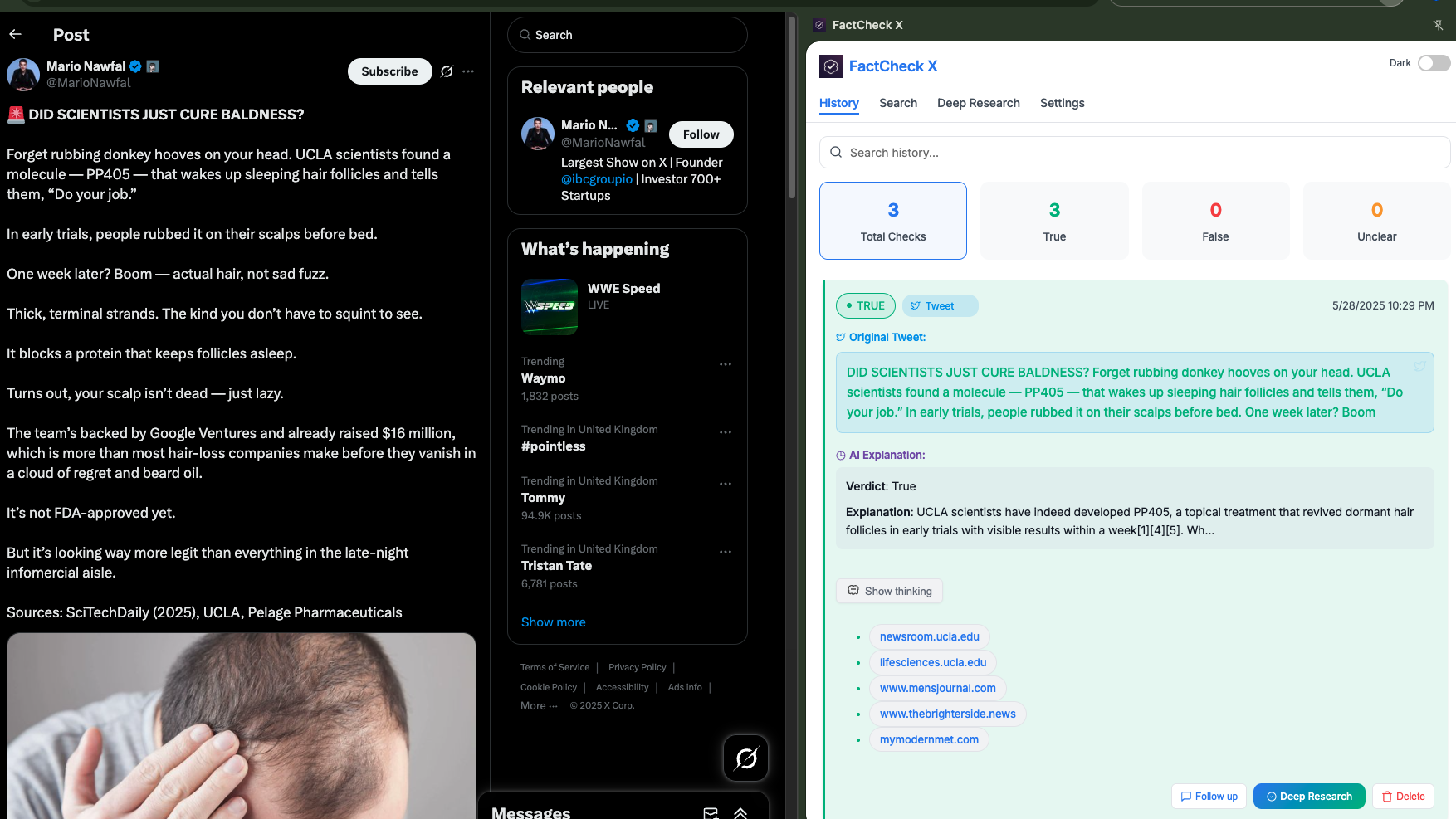Click the copy tweet icon in original tweet box
Image resolution: width=1456 pixels, height=819 pixels.
(x=1419, y=366)
